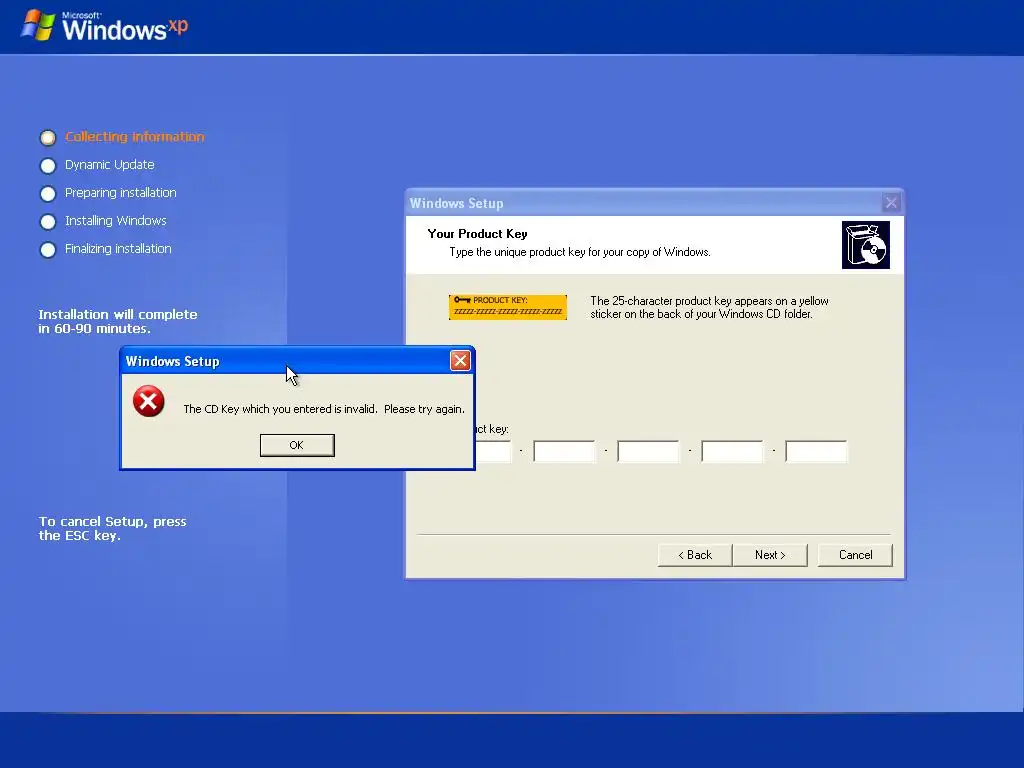Click the 'Collecting information' text
The height and width of the screenshot is (768, 1024).
[135, 136]
